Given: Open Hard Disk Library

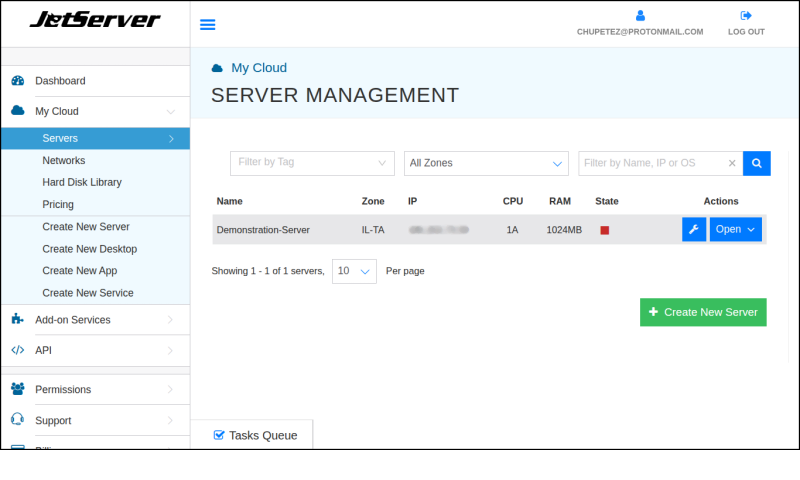Looking at the screenshot, I should [82, 182].
